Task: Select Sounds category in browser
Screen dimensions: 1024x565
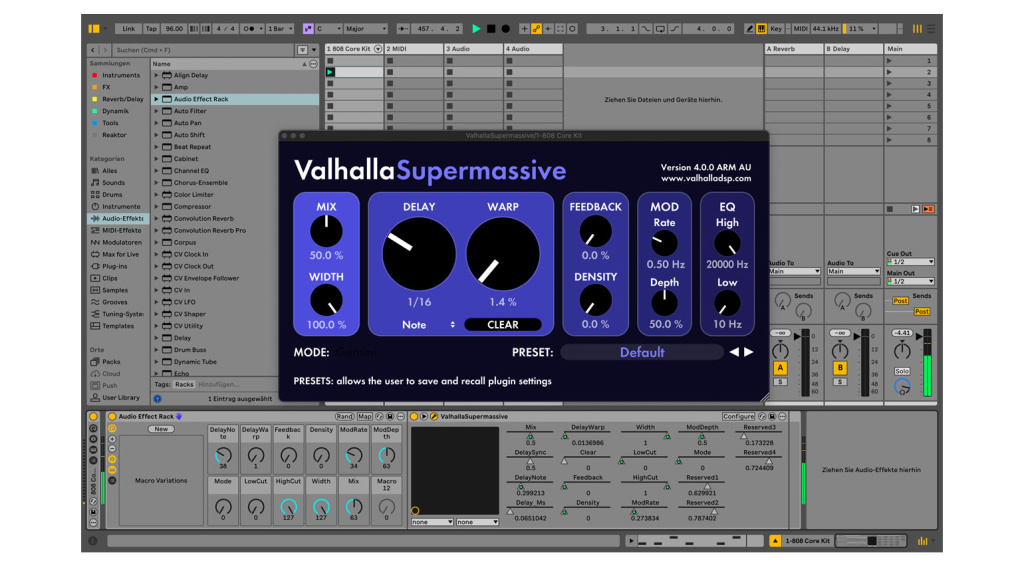Action: (113, 183)
